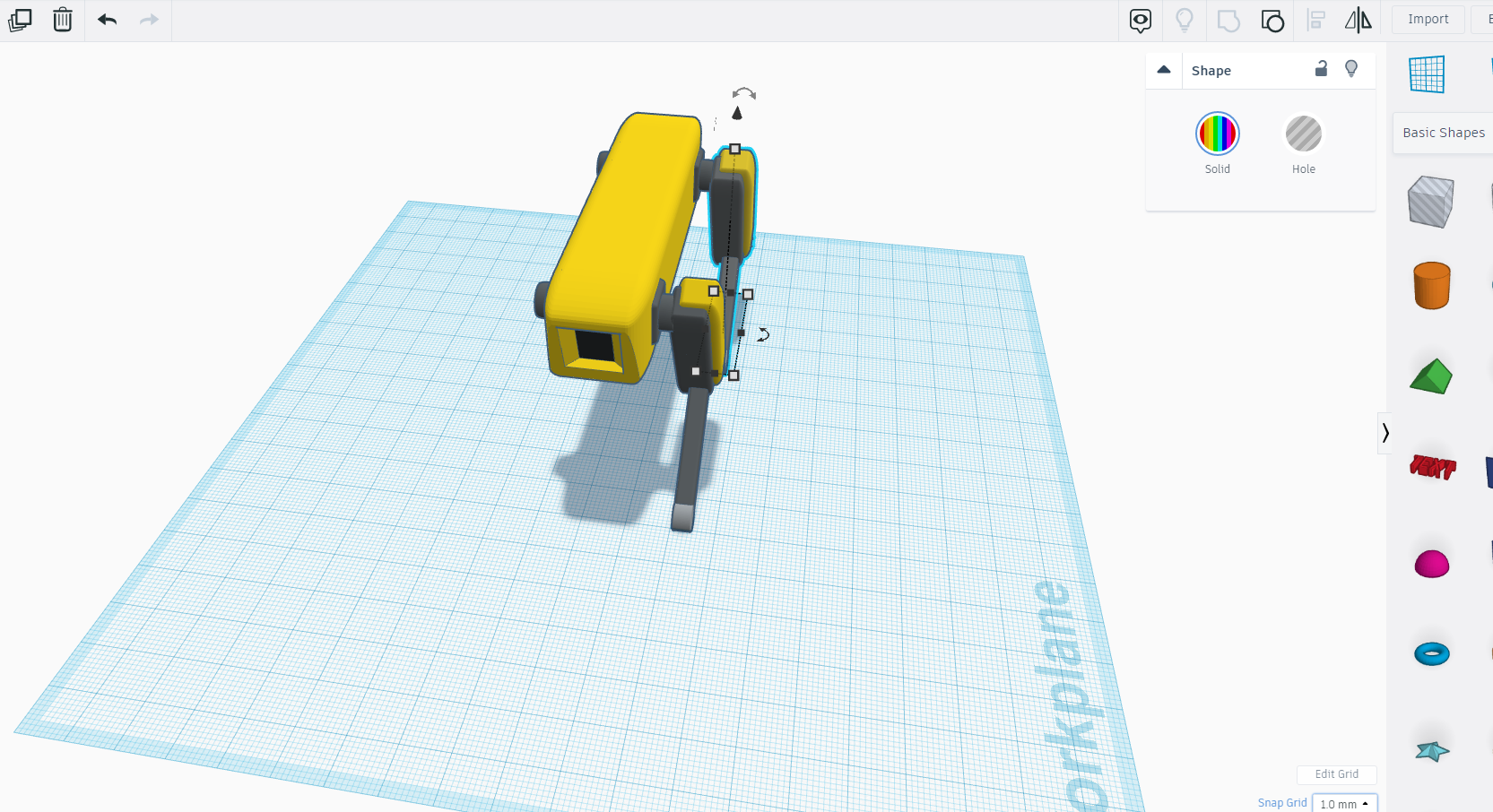The height and width of the screenshot is (812, 1493).
Task: Open Edit Grid settings
Action: [1336, 774]
